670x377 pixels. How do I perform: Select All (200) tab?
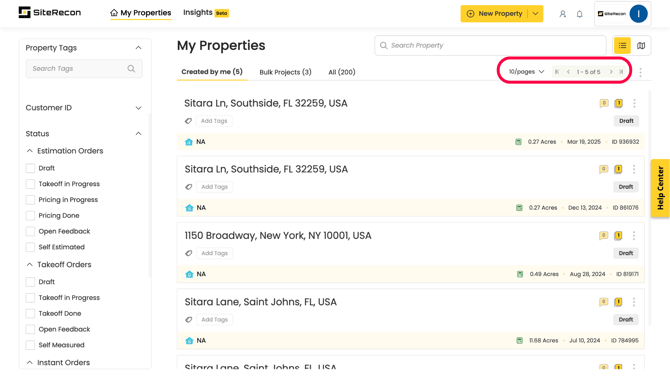coord(342,72)
